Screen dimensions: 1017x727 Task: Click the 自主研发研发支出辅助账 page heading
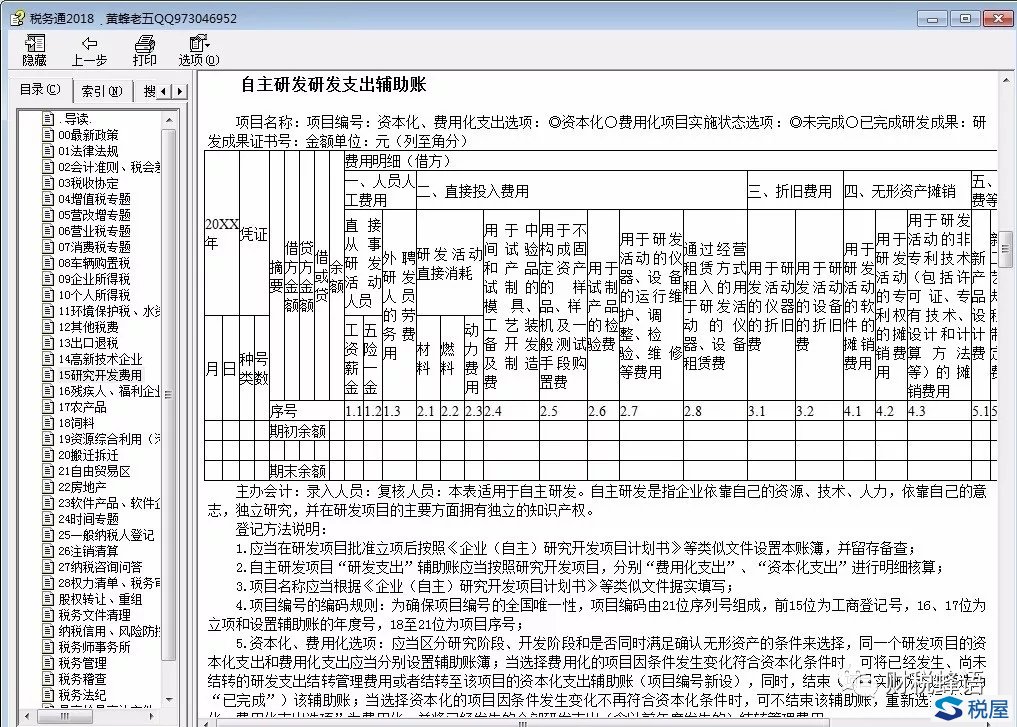(x=333, y=84)
